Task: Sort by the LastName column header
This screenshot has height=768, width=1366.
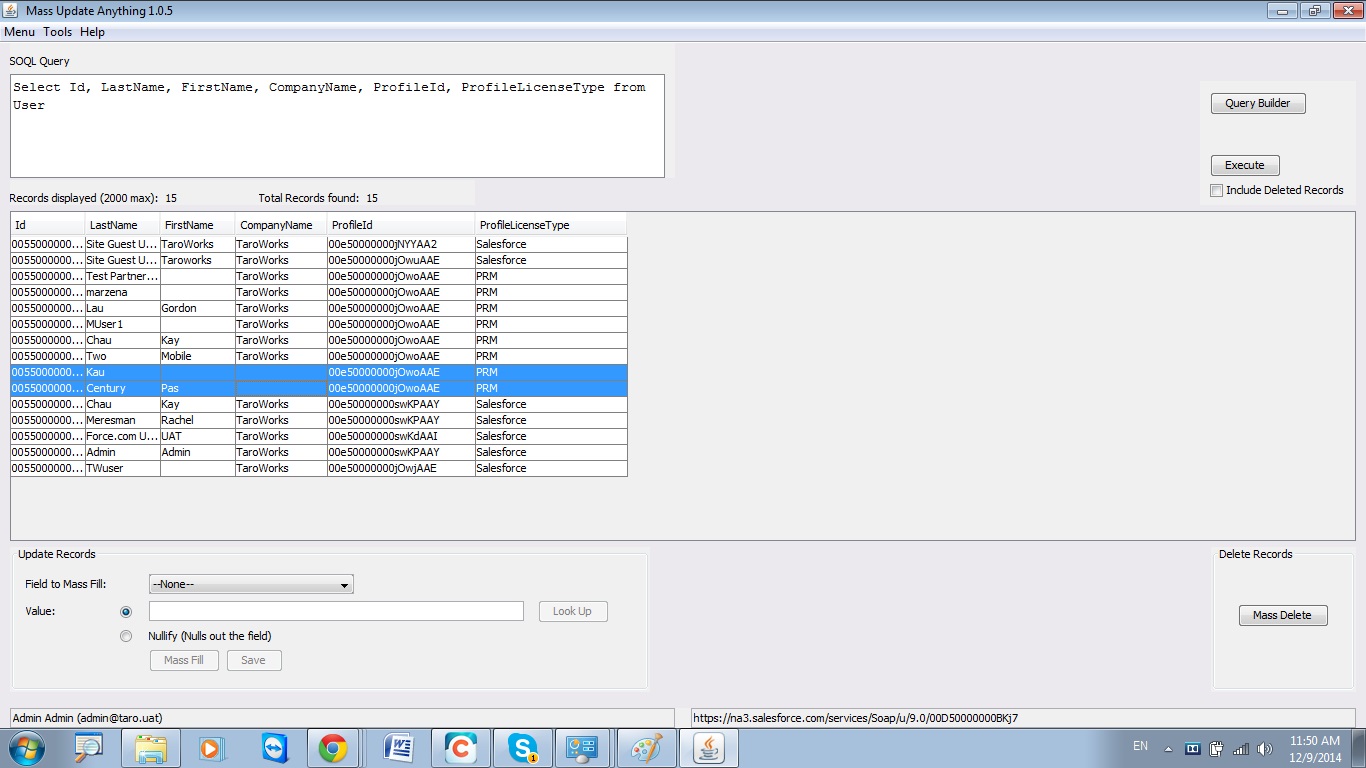Action: (x=123, y=225)
